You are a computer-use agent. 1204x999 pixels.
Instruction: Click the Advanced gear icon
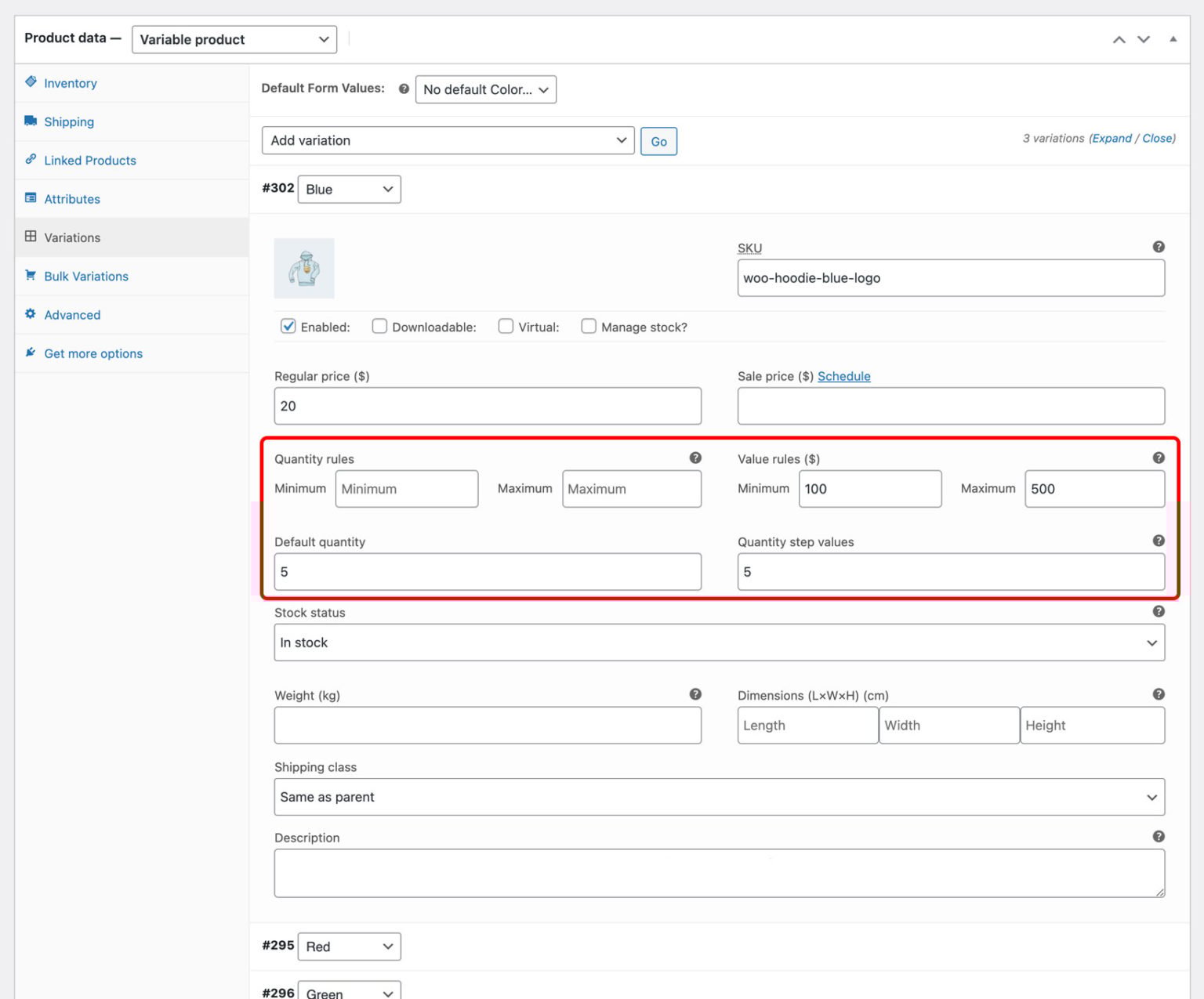tap(30, 313)
